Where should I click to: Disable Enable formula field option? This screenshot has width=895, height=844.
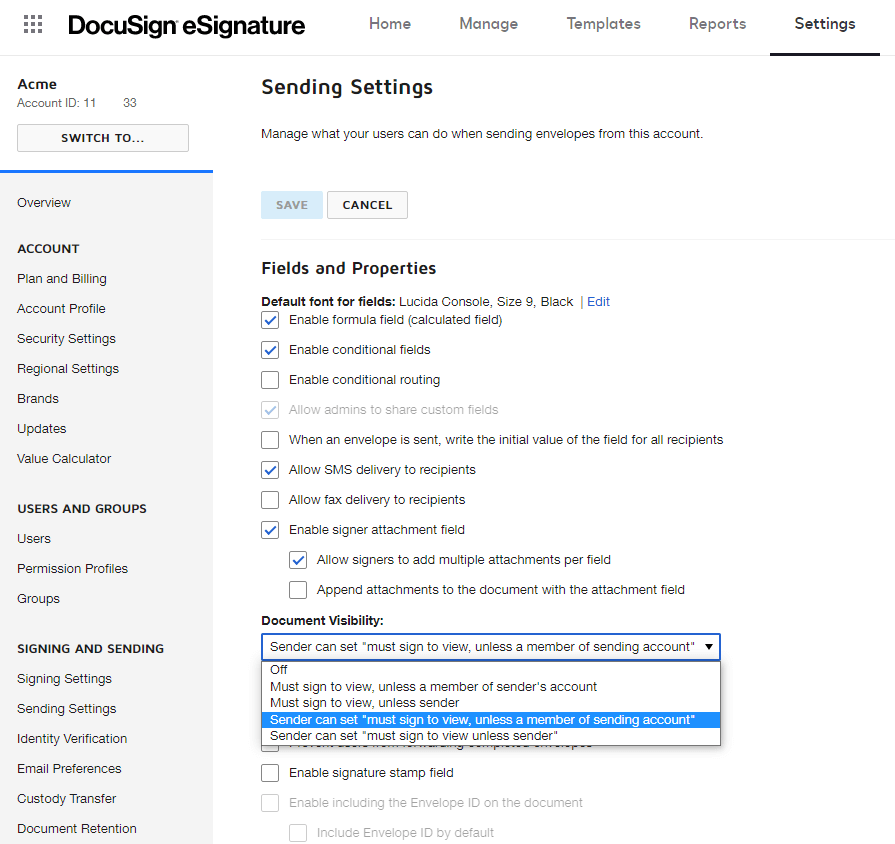click(270, 319)
